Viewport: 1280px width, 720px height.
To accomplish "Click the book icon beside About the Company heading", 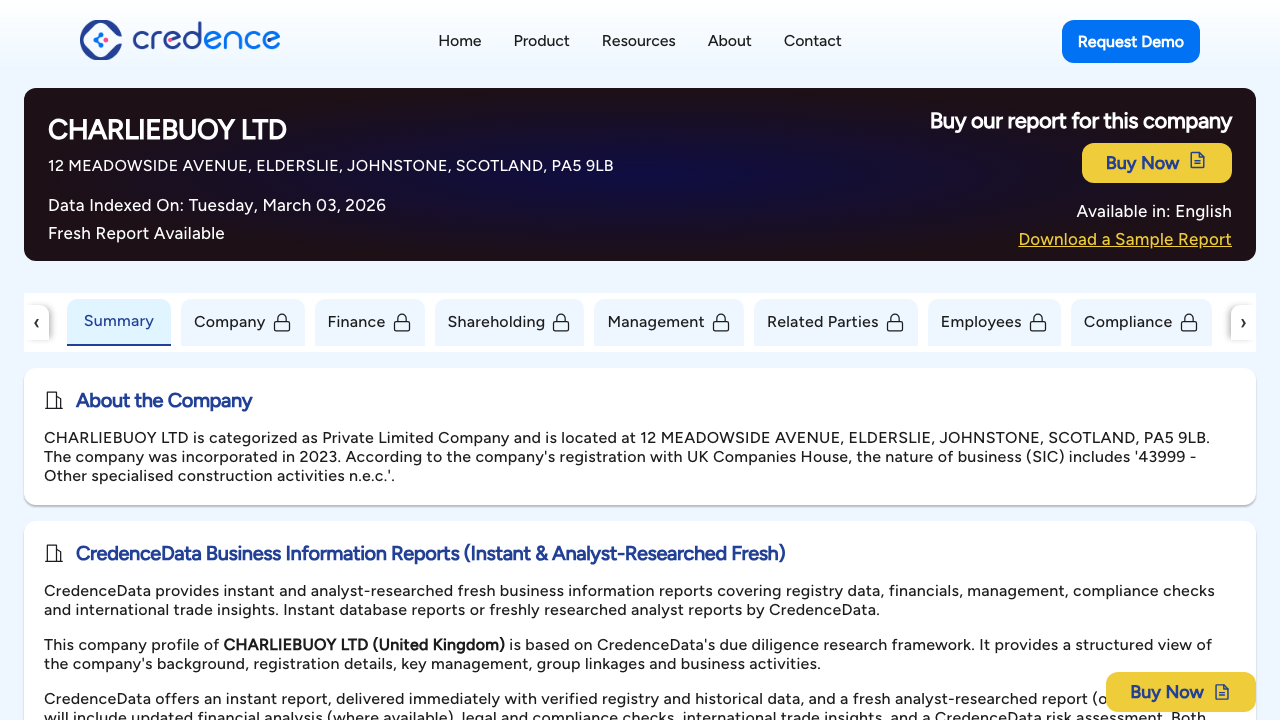I will (54, 400).
